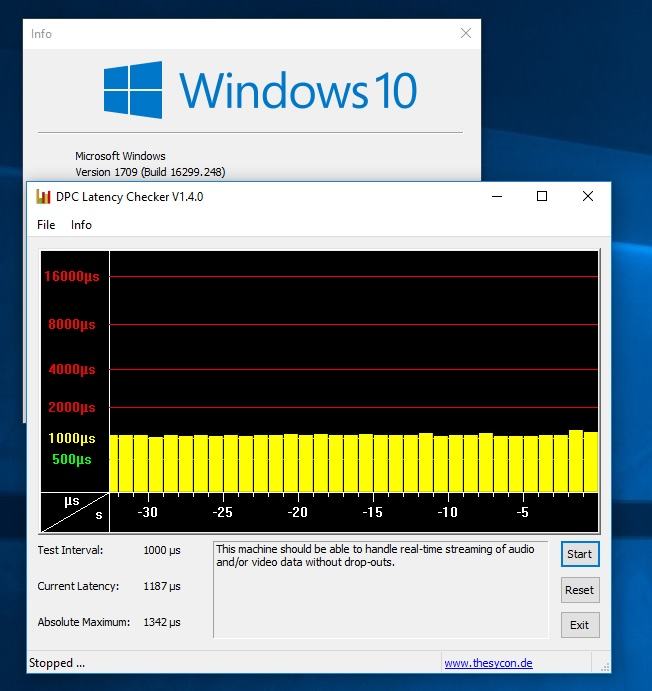Click the 1000µs axis label

pyautogui.click(x=72, y=438)
